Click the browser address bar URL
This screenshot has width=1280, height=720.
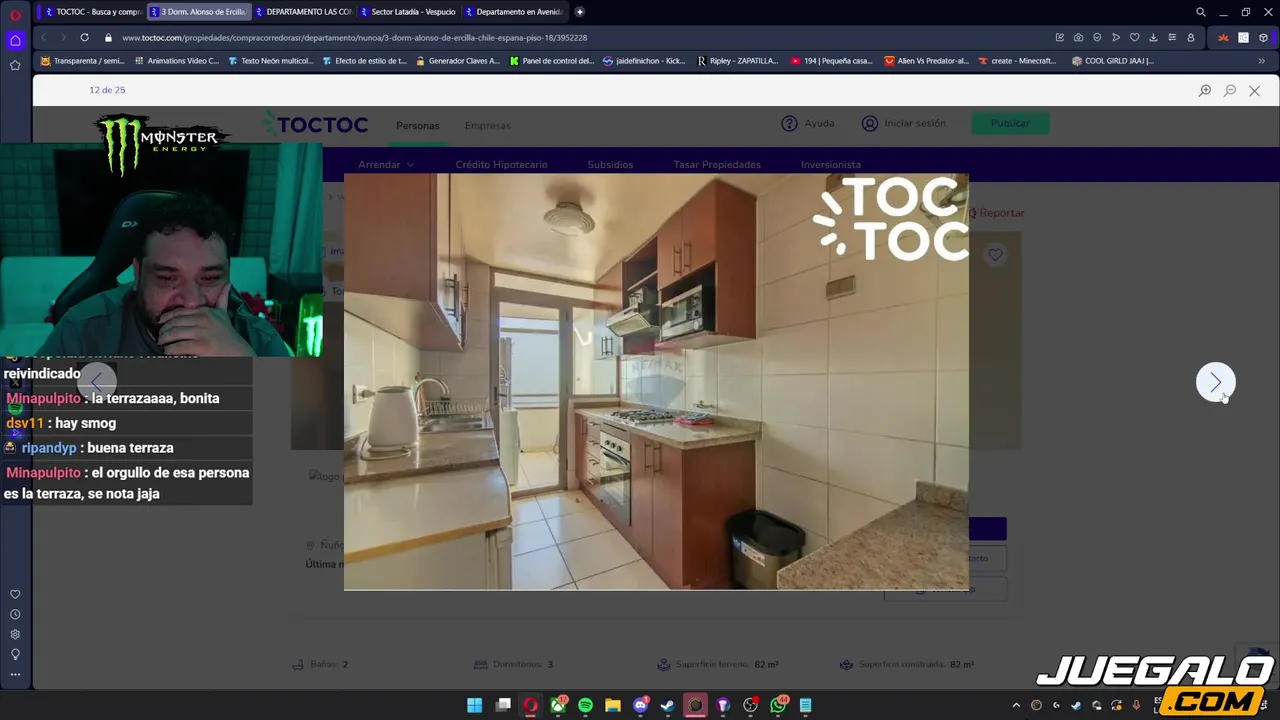tap(355, 37)
